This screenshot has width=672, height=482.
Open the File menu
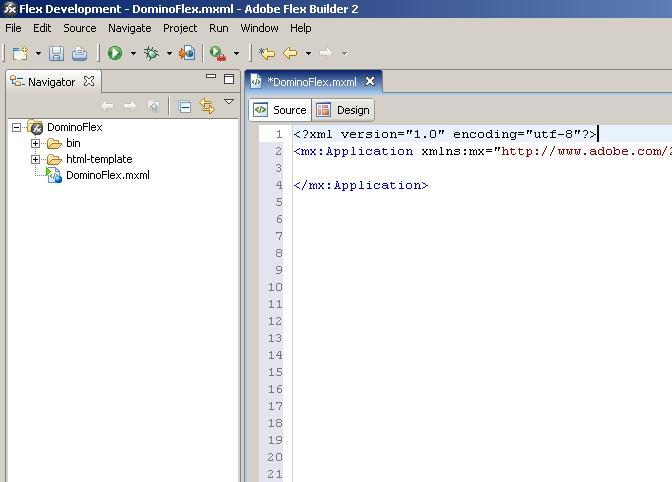click(x=13, y=28)
